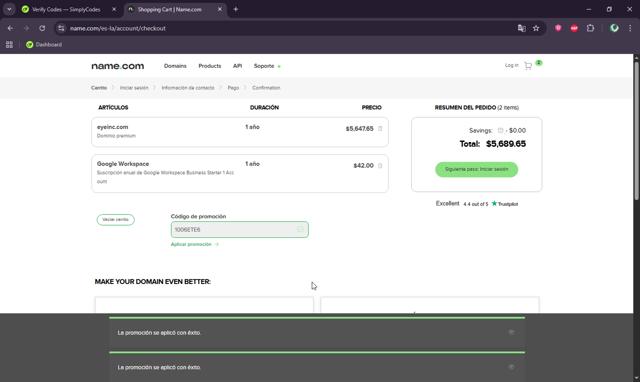Viewport: 640px width, 382px height.
Task: Open the API menu item
Action: point(238,66)
